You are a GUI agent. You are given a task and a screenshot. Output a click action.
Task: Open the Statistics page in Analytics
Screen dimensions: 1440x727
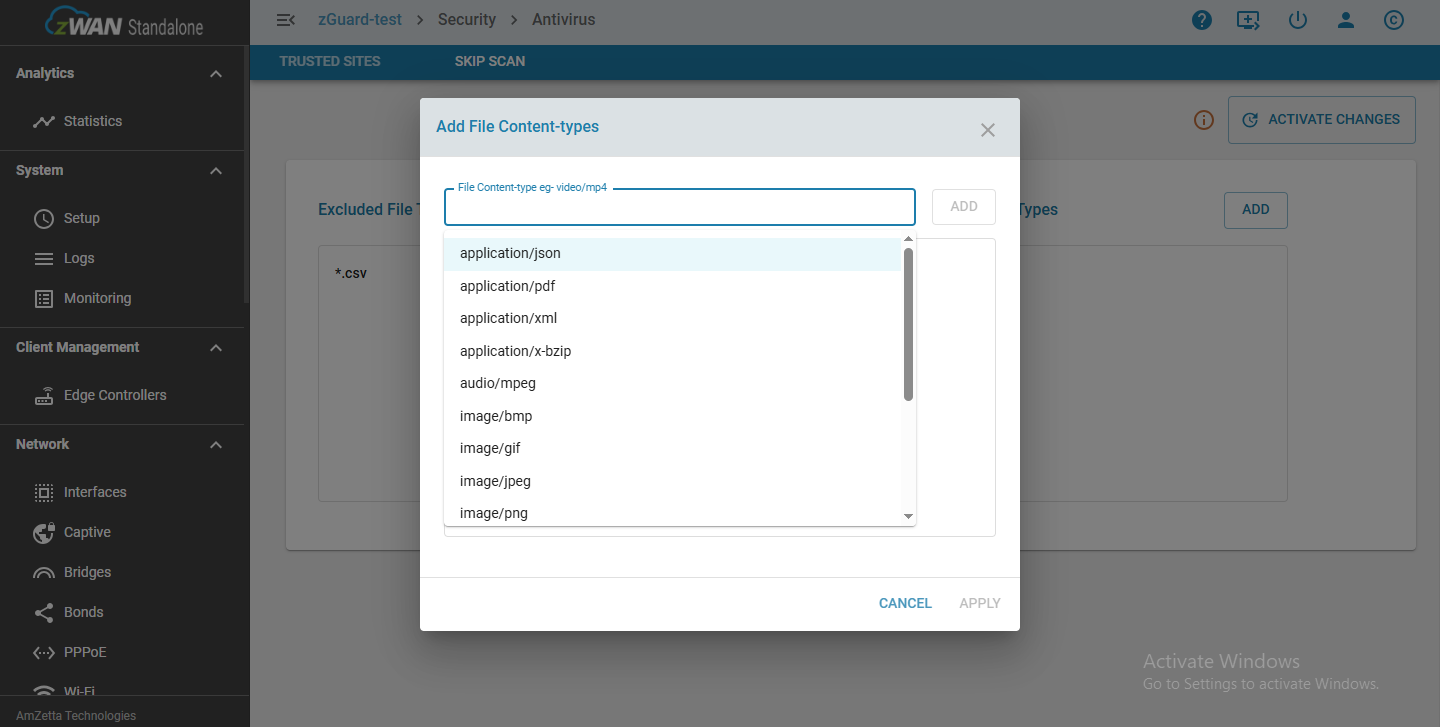91,121
